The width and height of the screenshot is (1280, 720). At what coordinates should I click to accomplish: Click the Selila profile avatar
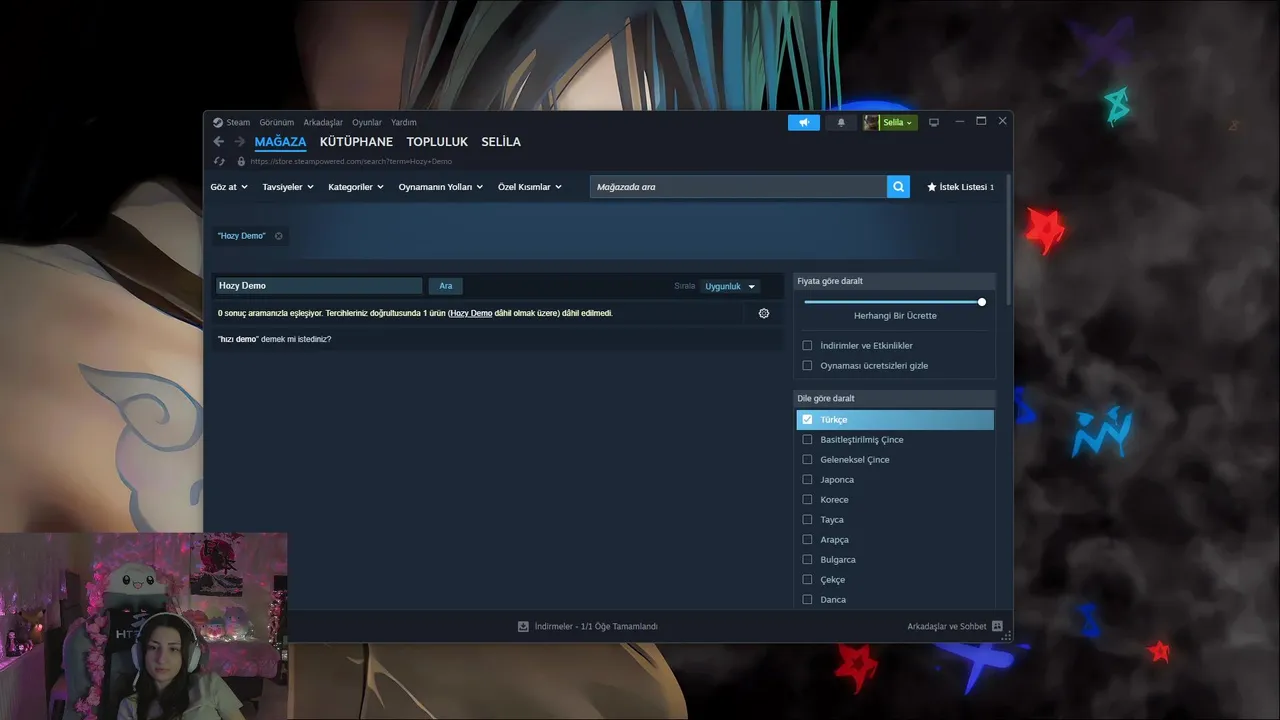click(871, 122)
